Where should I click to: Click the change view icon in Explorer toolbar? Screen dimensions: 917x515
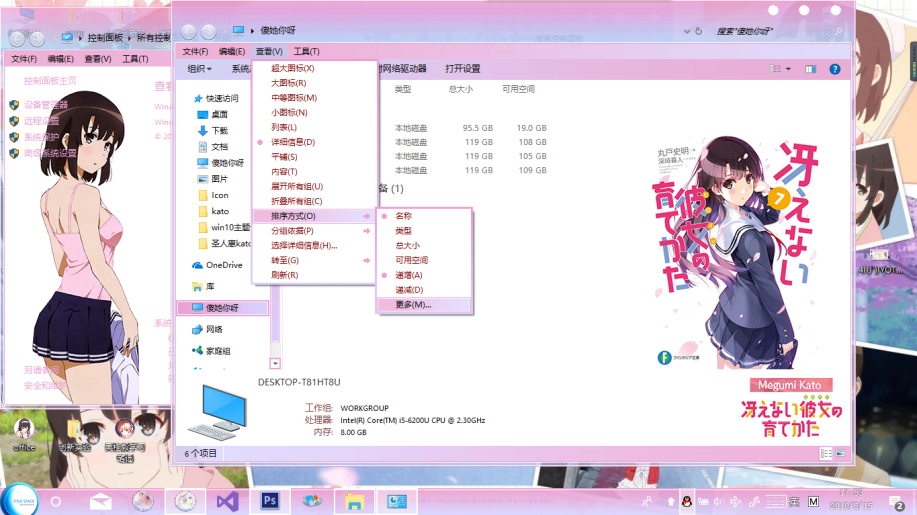click(x=775, y=69)
